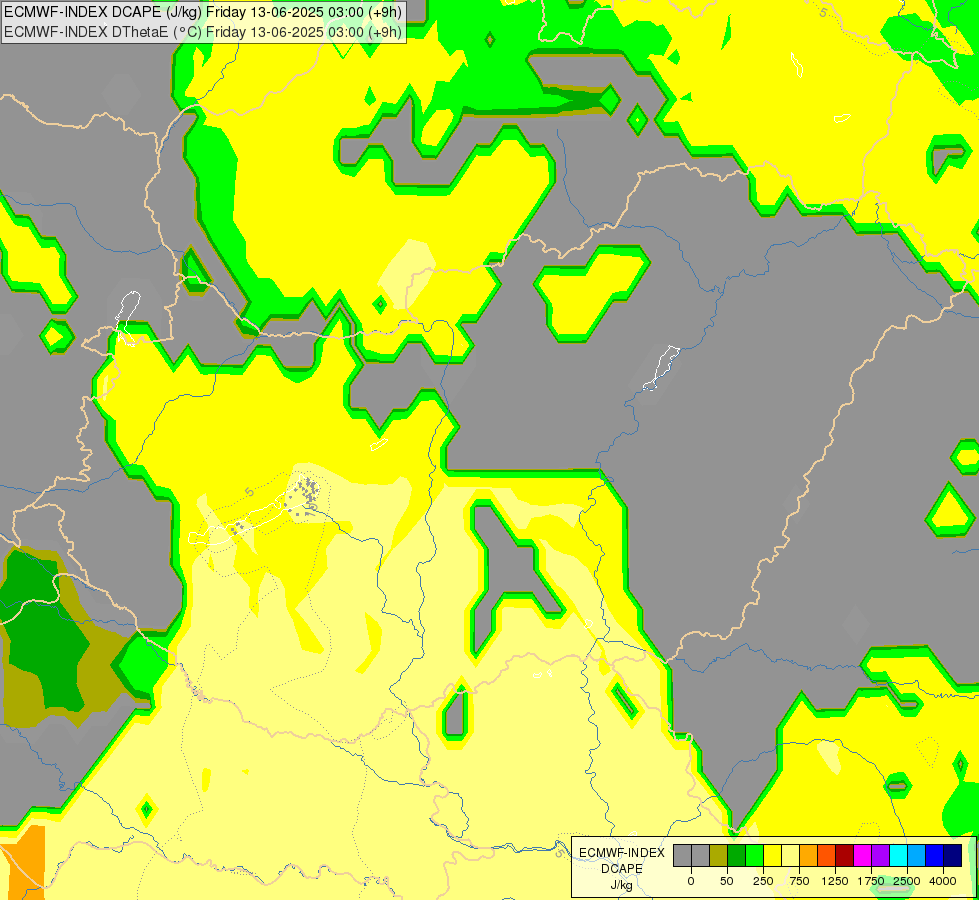
Task: Click the pure blue legend swatch
Action: tap(935, 856)
